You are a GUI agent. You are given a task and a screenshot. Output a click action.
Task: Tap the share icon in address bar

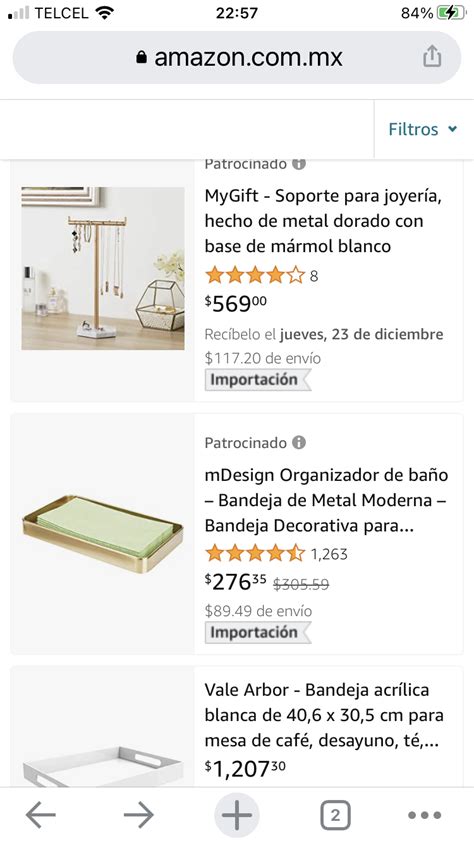point(432,56)
